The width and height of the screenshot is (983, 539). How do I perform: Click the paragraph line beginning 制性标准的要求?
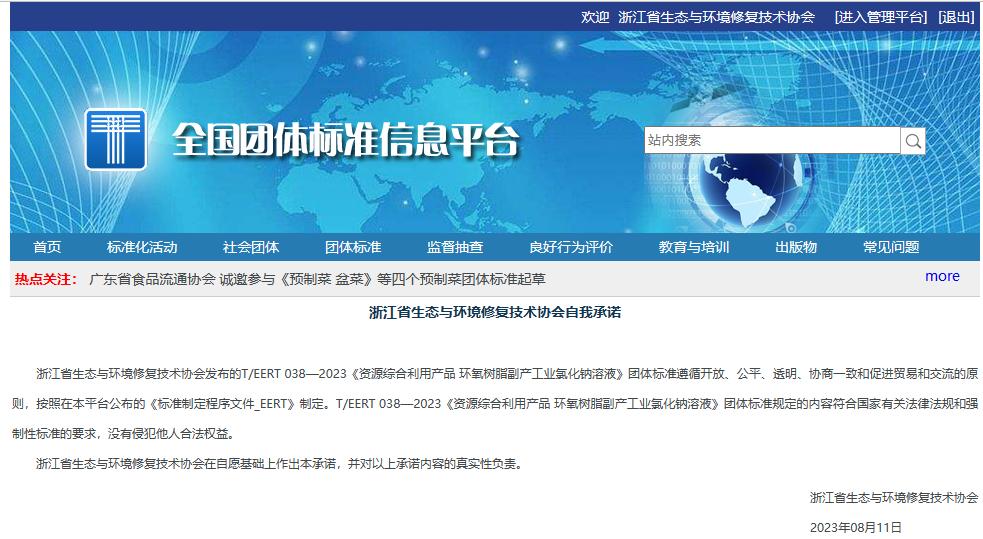[x=124, y=434]
